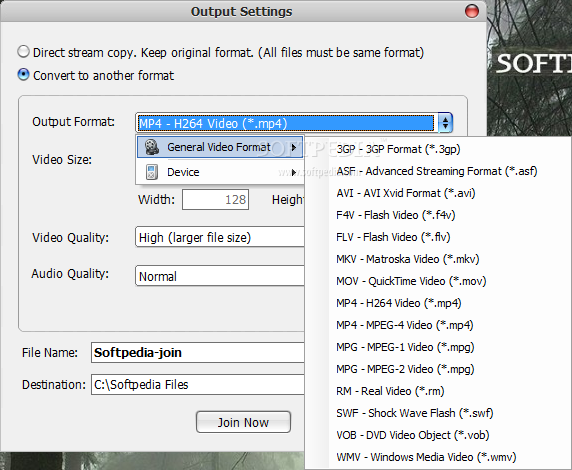
Task: Click the device player icon beside Device
Action: 152,172
